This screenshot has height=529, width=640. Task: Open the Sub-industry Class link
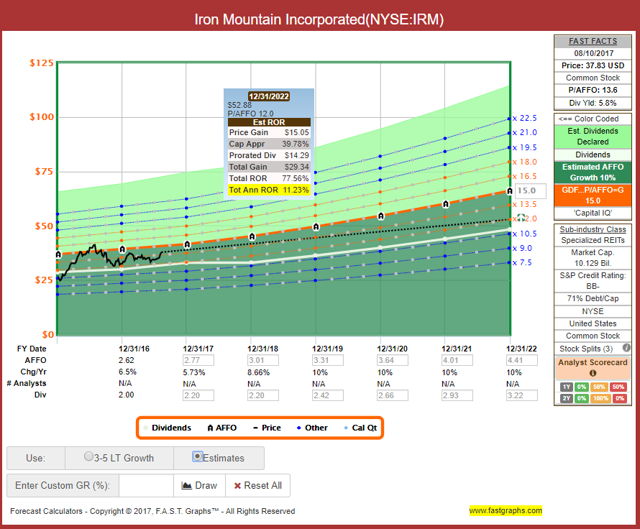(593, 229)
